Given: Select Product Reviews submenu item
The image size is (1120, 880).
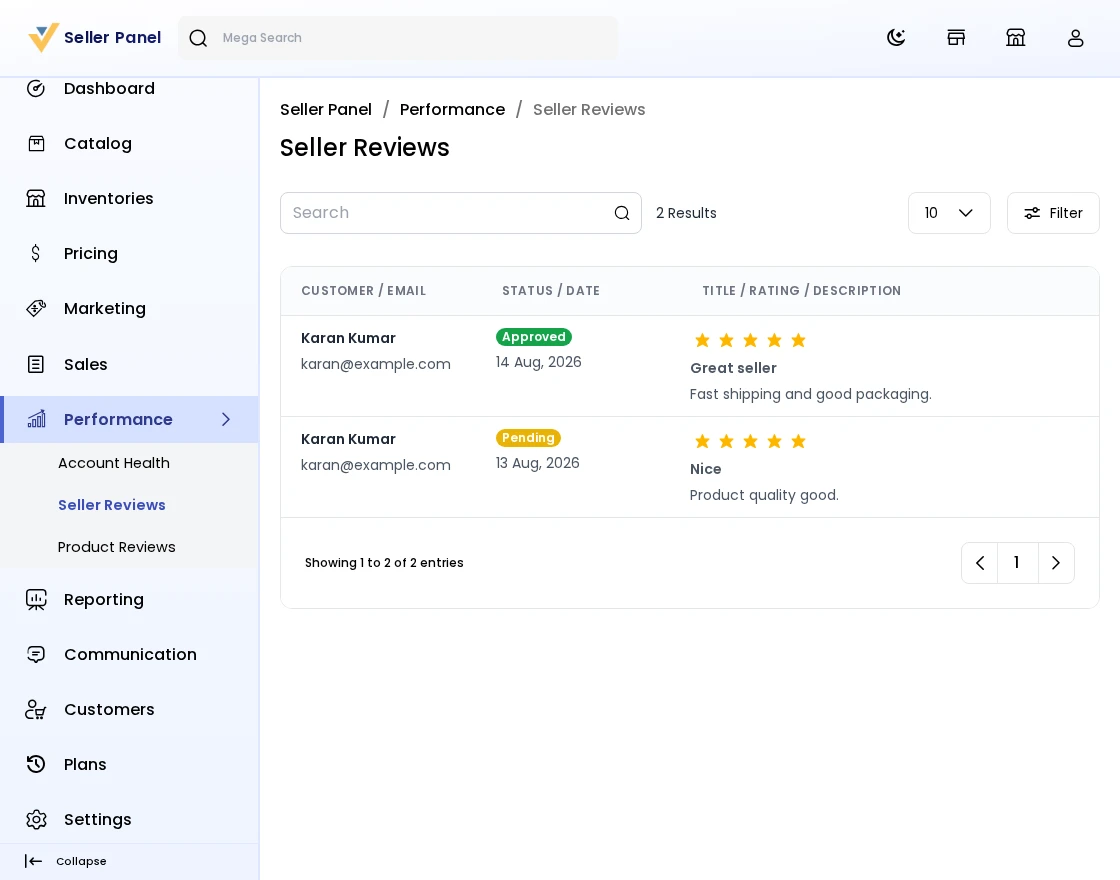Looking at the screenshot, I should [116, 547].
